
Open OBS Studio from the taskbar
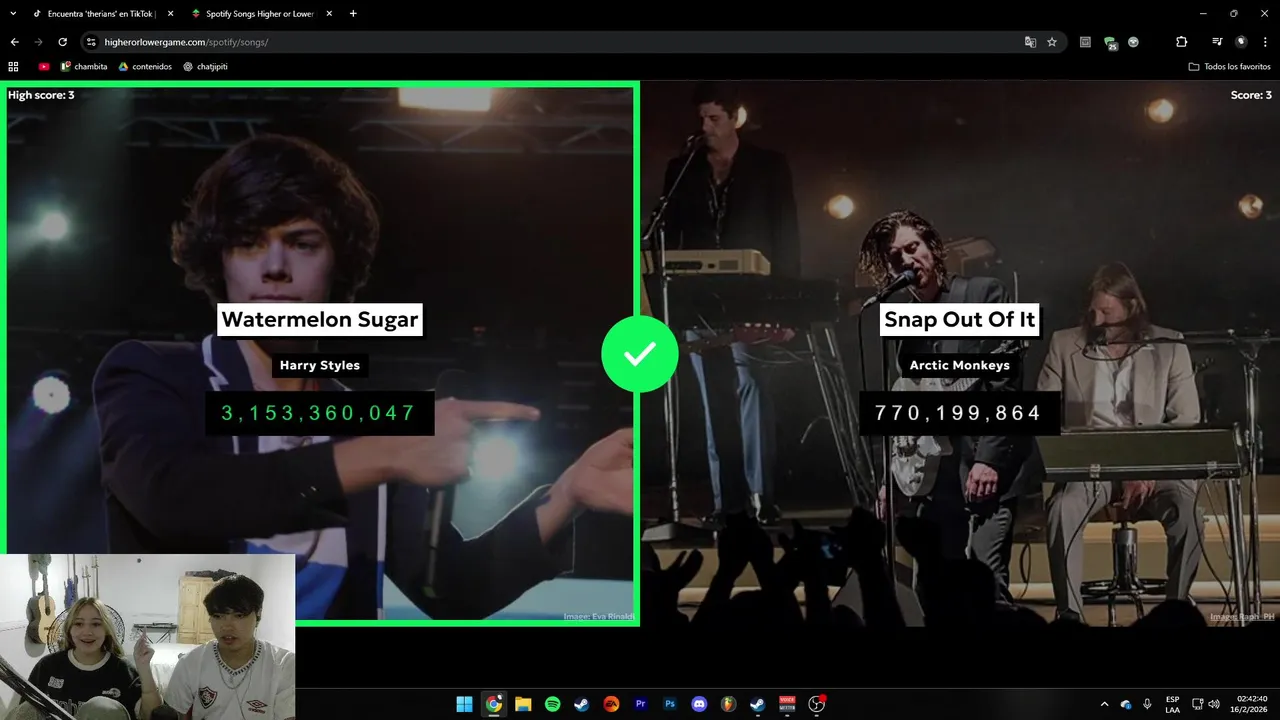pos(817,704)
